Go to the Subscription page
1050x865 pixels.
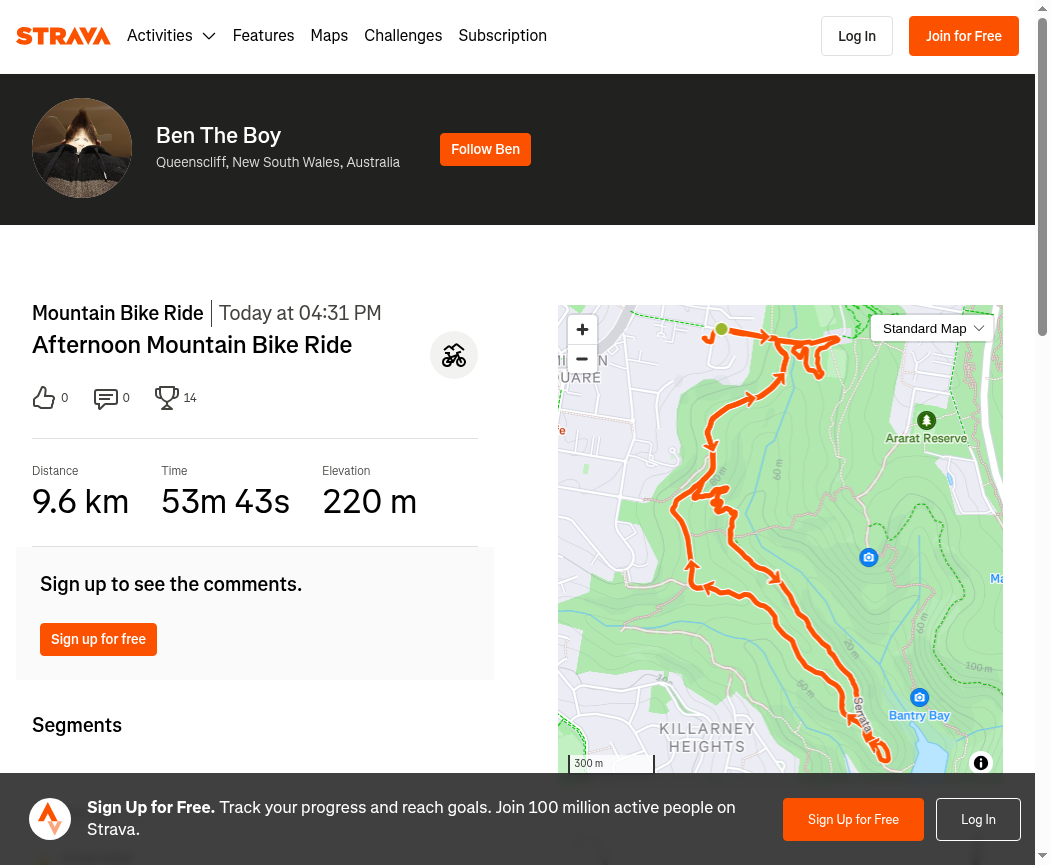(x=502, y=35)
